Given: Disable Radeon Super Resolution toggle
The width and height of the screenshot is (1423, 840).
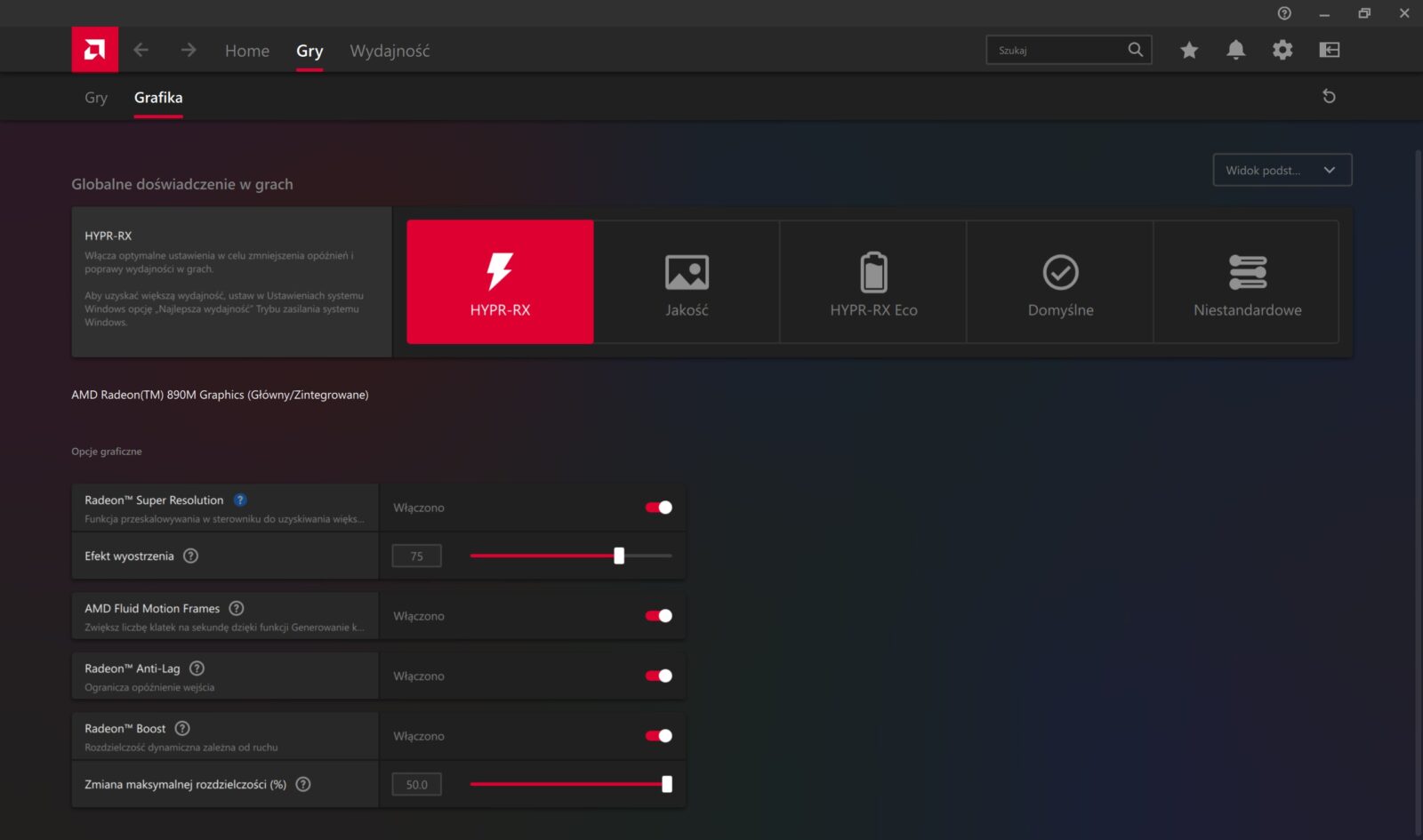Looking at the screenshot, I should pyautogui.click(x=658, y=508).
